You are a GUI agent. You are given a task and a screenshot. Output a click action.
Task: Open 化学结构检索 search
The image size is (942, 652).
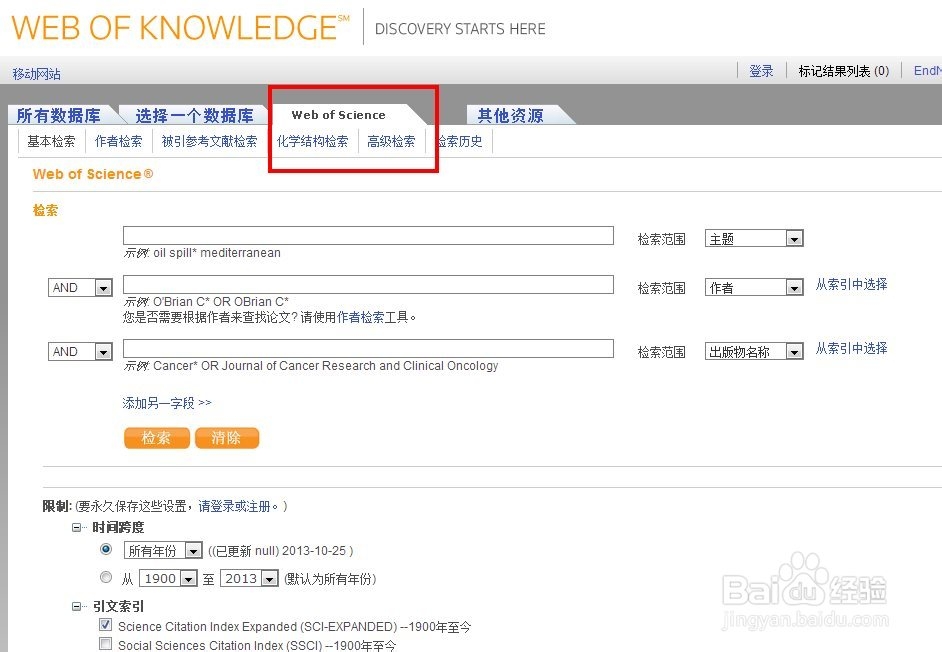click(312, 141)
